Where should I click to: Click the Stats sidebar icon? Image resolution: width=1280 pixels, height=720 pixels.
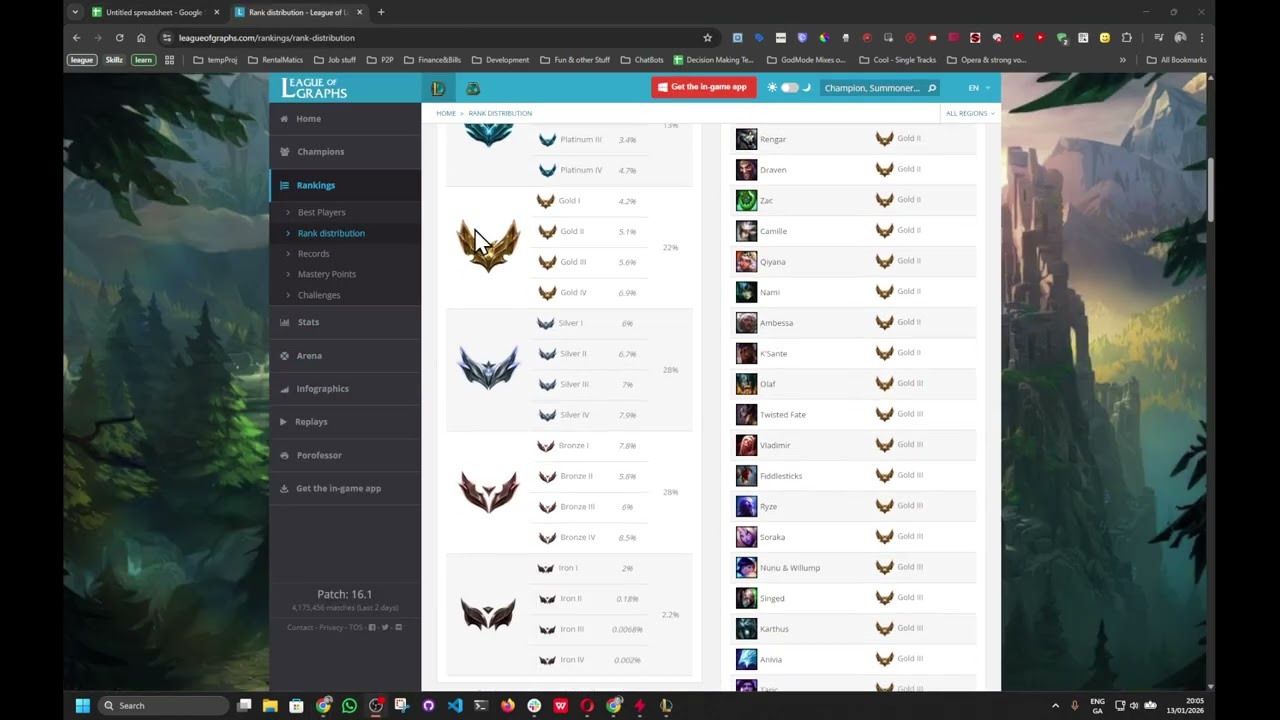(x=284, y=322)
